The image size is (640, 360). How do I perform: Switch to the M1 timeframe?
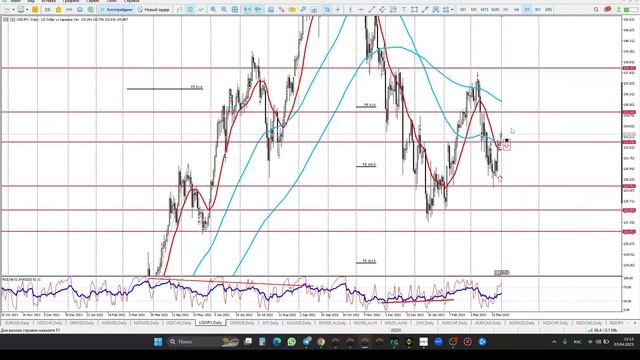coord(463,9)
